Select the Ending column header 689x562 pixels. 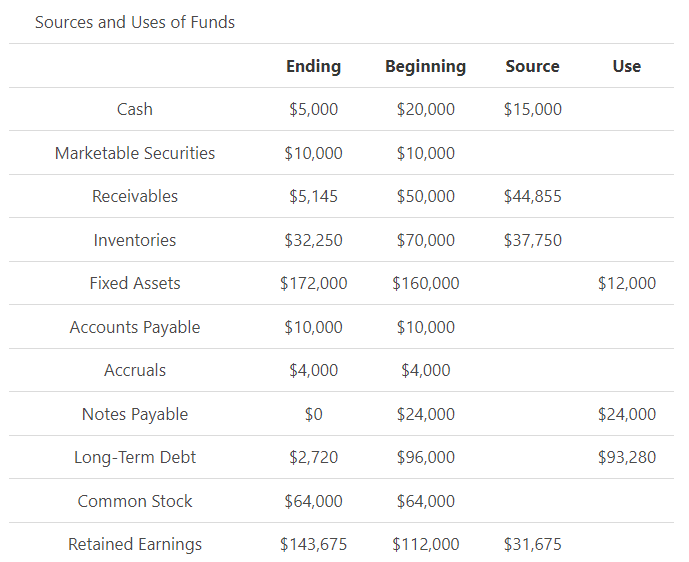click(x=313, y=66)
